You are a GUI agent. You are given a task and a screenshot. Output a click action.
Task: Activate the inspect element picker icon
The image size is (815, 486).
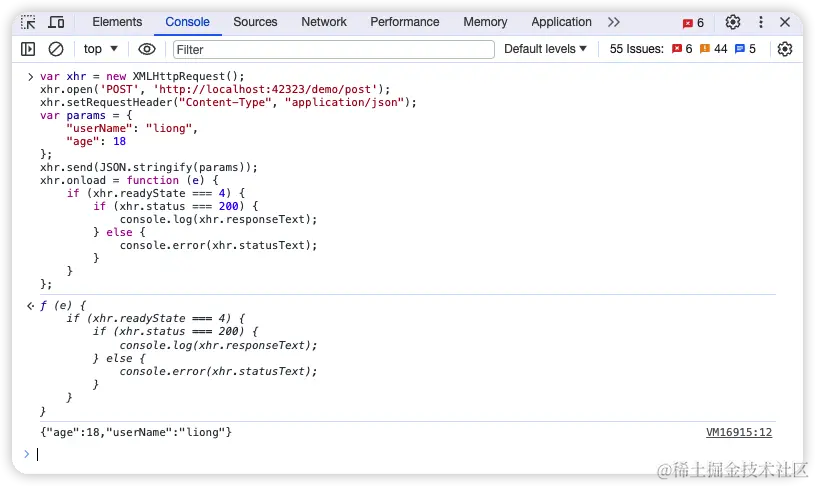click(28, 22)
